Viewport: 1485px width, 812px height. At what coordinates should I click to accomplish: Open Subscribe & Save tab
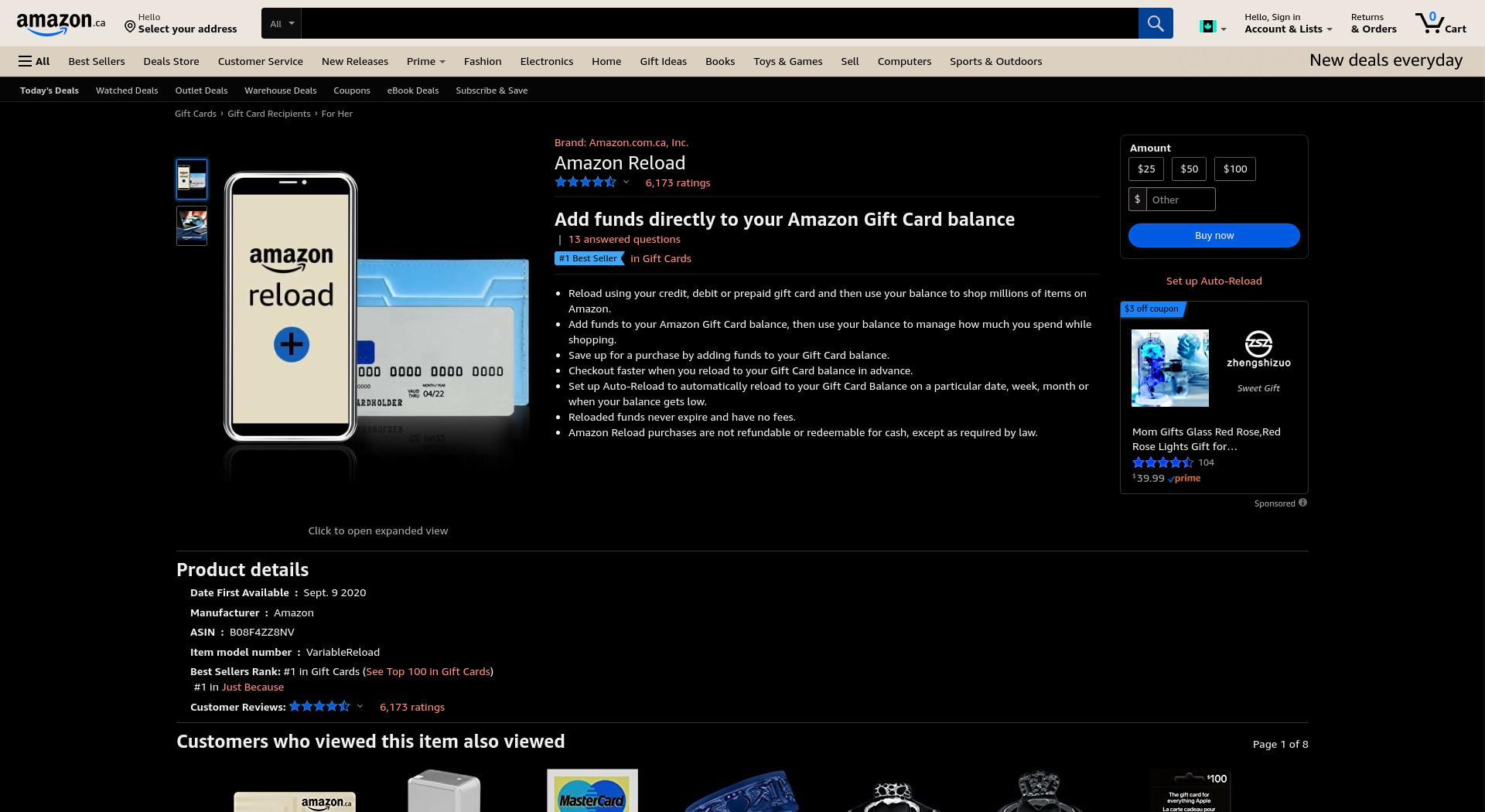(492, 90)
